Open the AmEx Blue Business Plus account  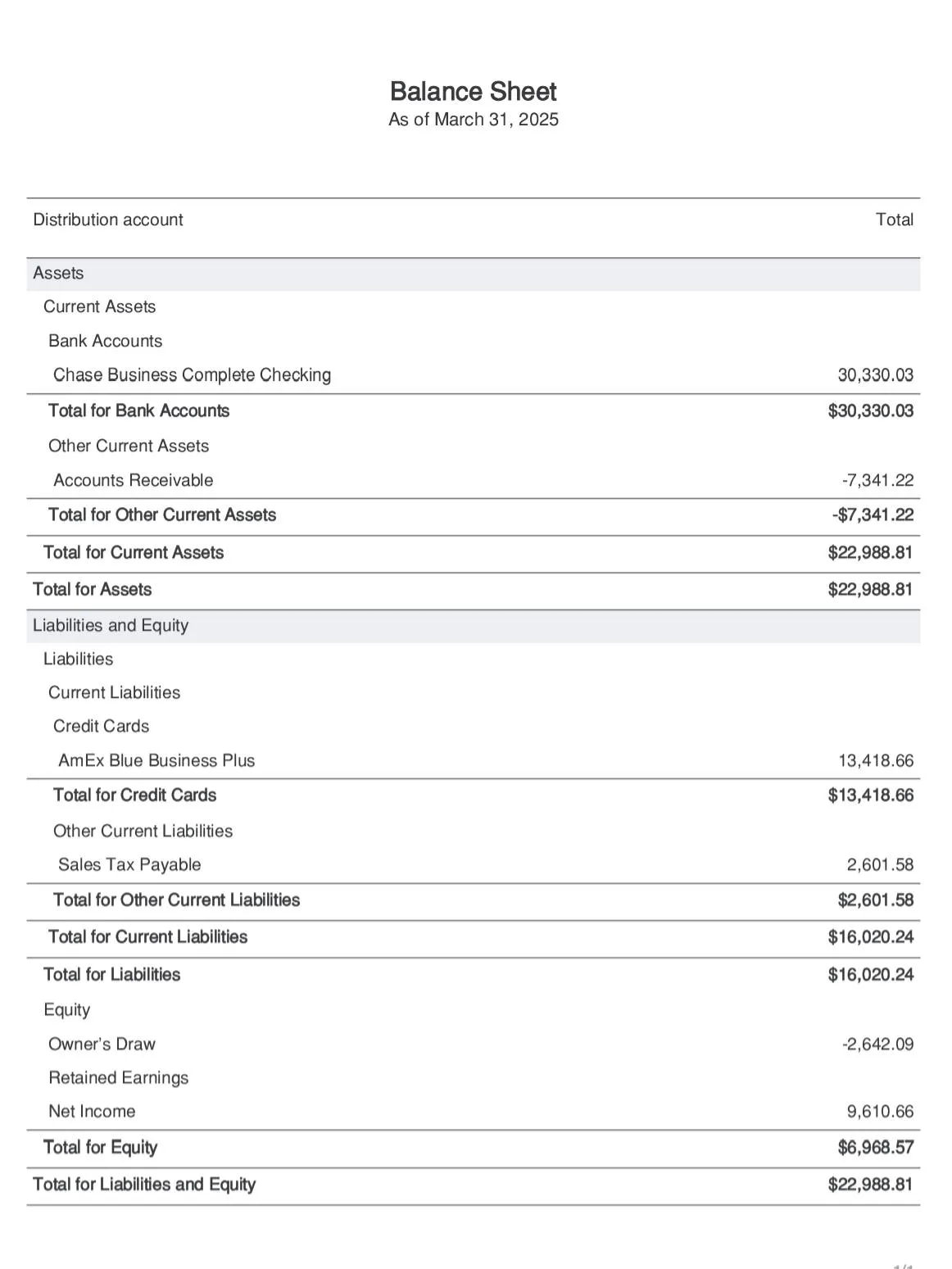(x=156, y=760)
